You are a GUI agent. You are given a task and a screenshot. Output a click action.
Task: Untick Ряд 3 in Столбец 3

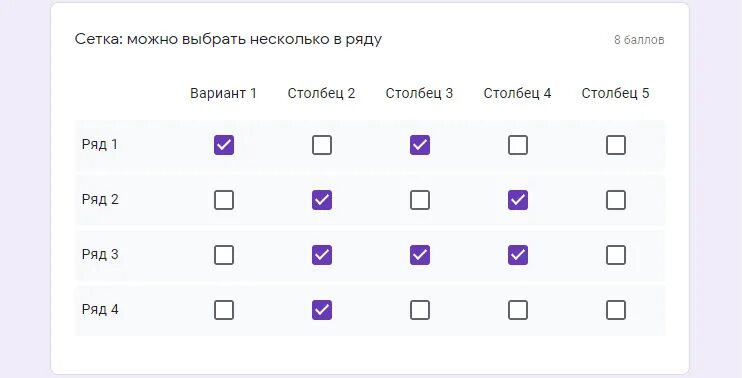pyautogui.click(x=420, y=255)
